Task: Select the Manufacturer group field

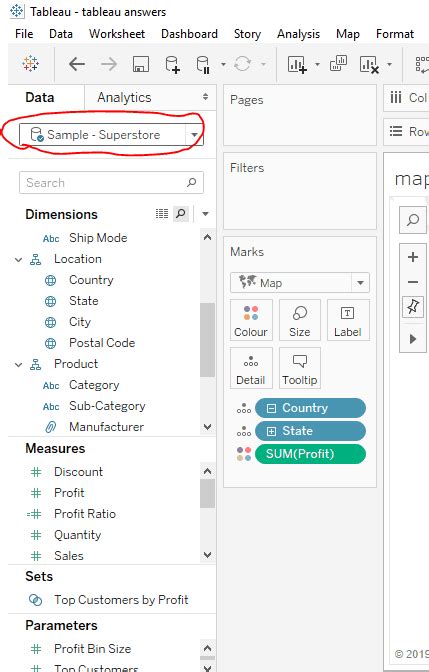Action: pyautogui.click(x=106, y=427)
